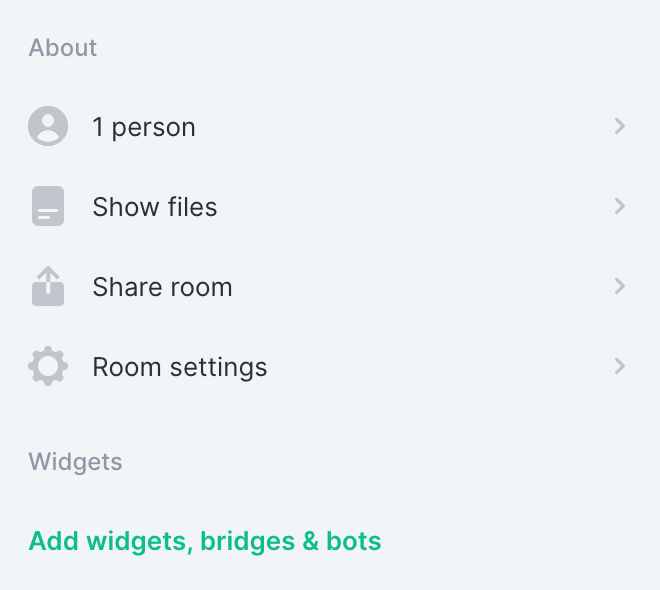This screenshot has width=660, height=590.
Task: Click the 'Share room' text label
Action: [162, 287]
